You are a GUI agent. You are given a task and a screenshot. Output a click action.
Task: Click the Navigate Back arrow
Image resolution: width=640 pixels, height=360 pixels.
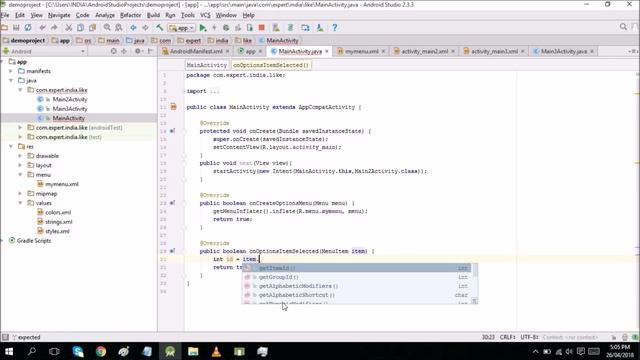(x=133, y=28)
